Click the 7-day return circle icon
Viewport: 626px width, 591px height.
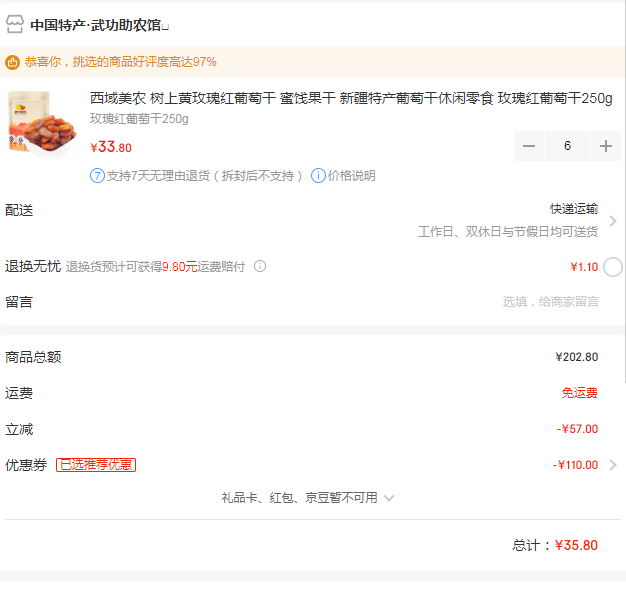pyautogui.click(x=97, y=176)
